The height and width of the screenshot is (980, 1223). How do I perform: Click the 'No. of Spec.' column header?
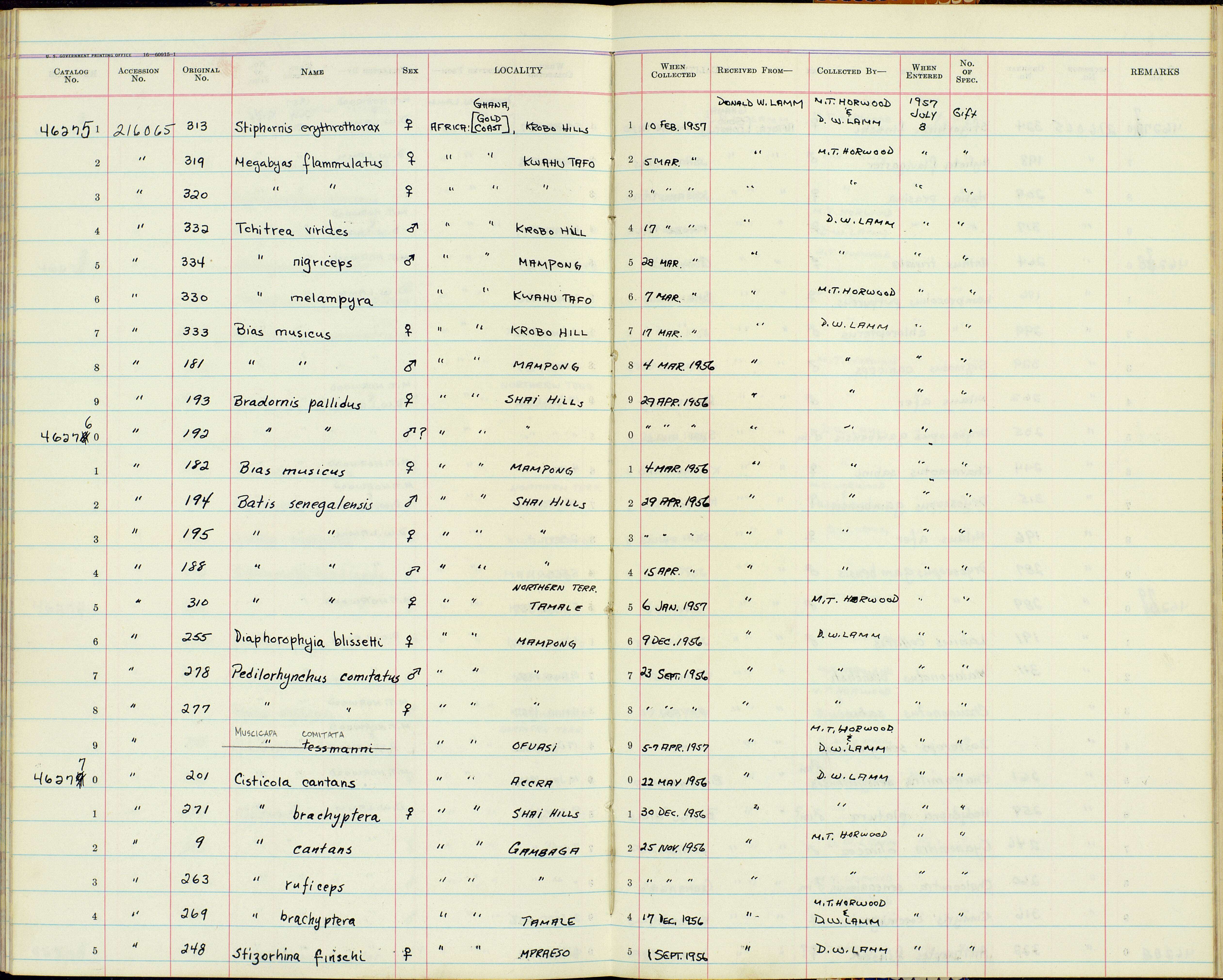(x=967, y=72)
